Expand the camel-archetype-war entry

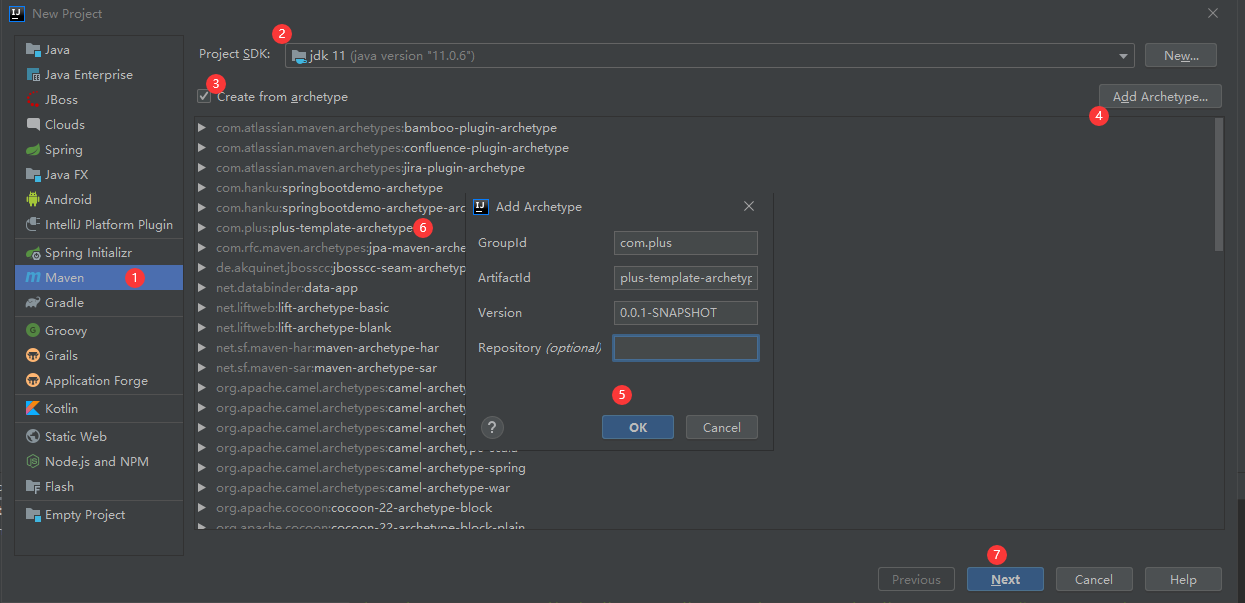coord(202,488)
